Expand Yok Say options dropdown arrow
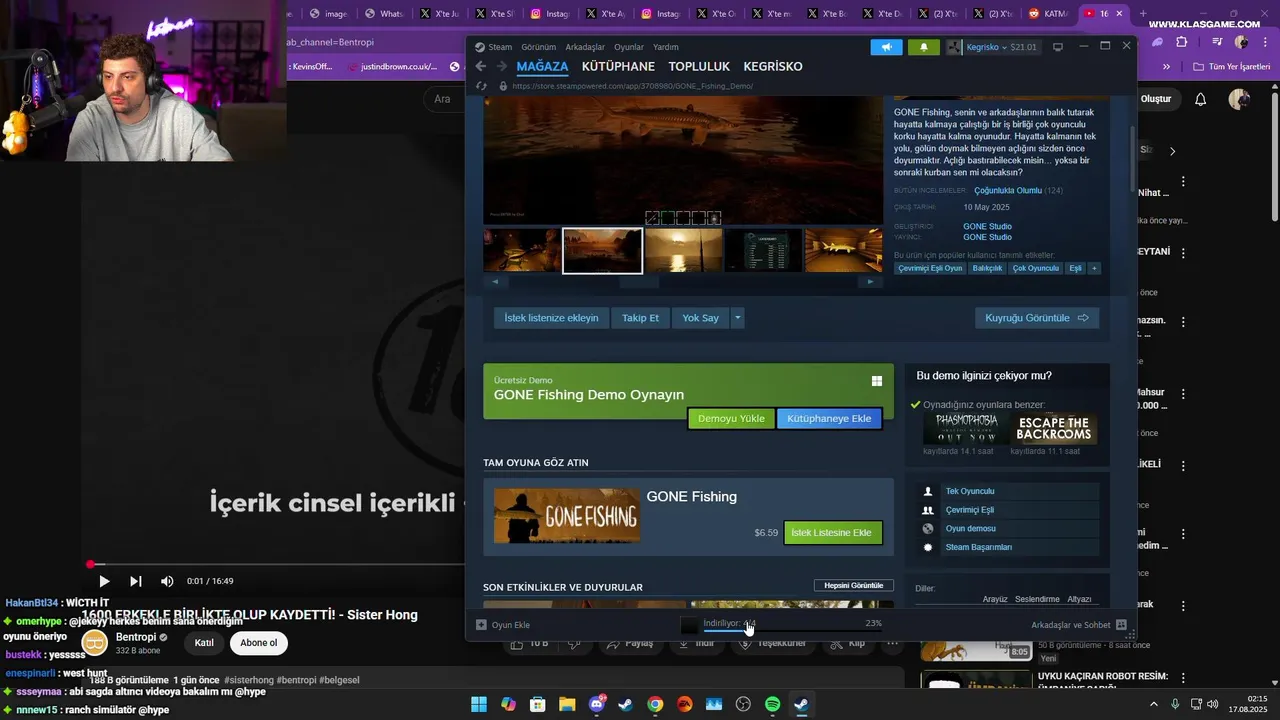 coord(737,318)
